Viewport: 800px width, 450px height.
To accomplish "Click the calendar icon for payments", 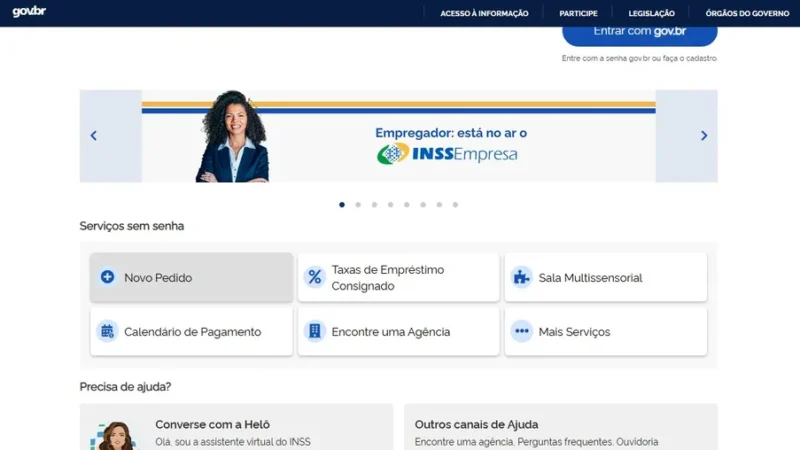I will (x=107, y=331).
